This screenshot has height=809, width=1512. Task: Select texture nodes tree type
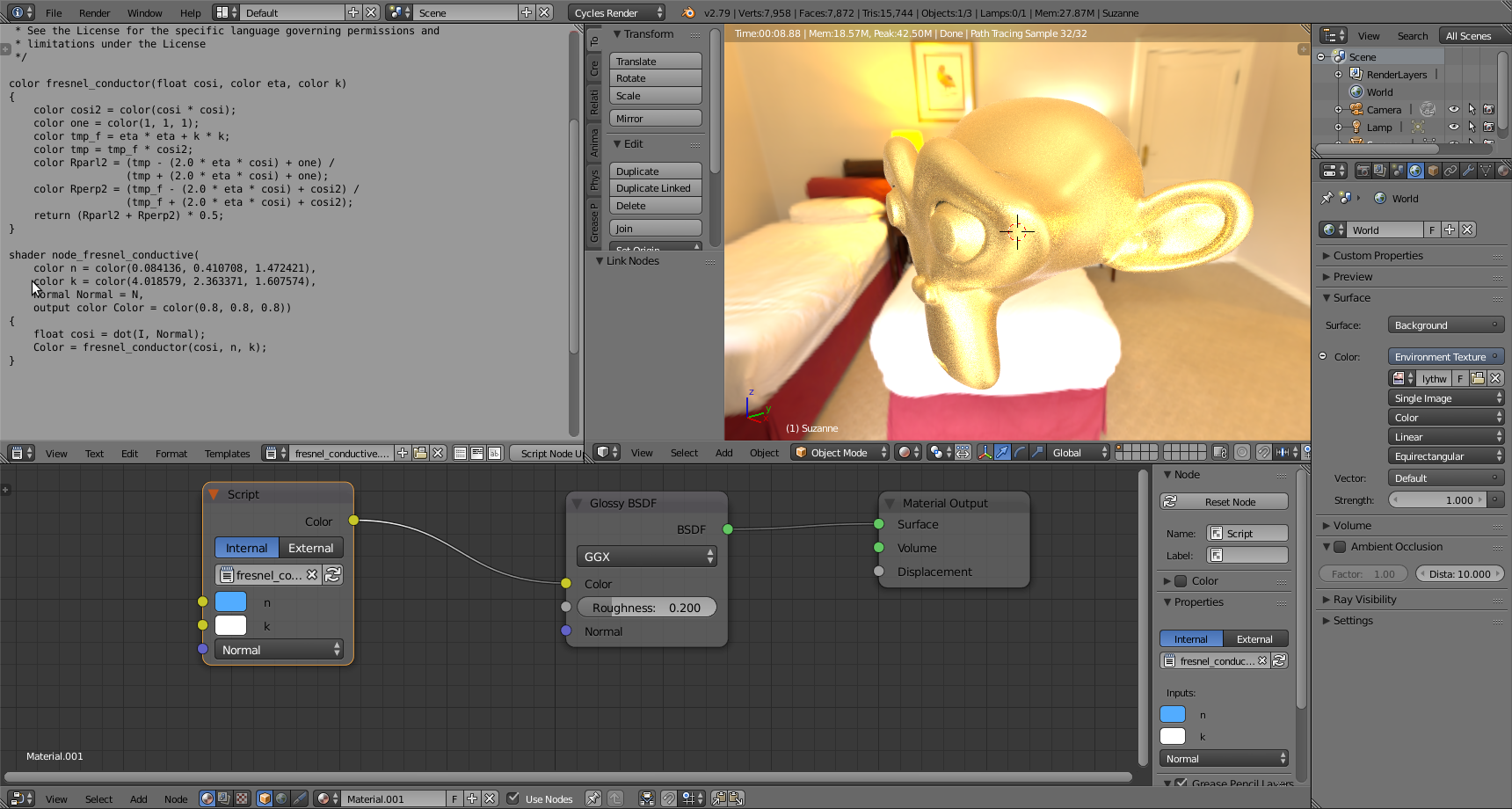pyautogui.click(x=241, y=798)
